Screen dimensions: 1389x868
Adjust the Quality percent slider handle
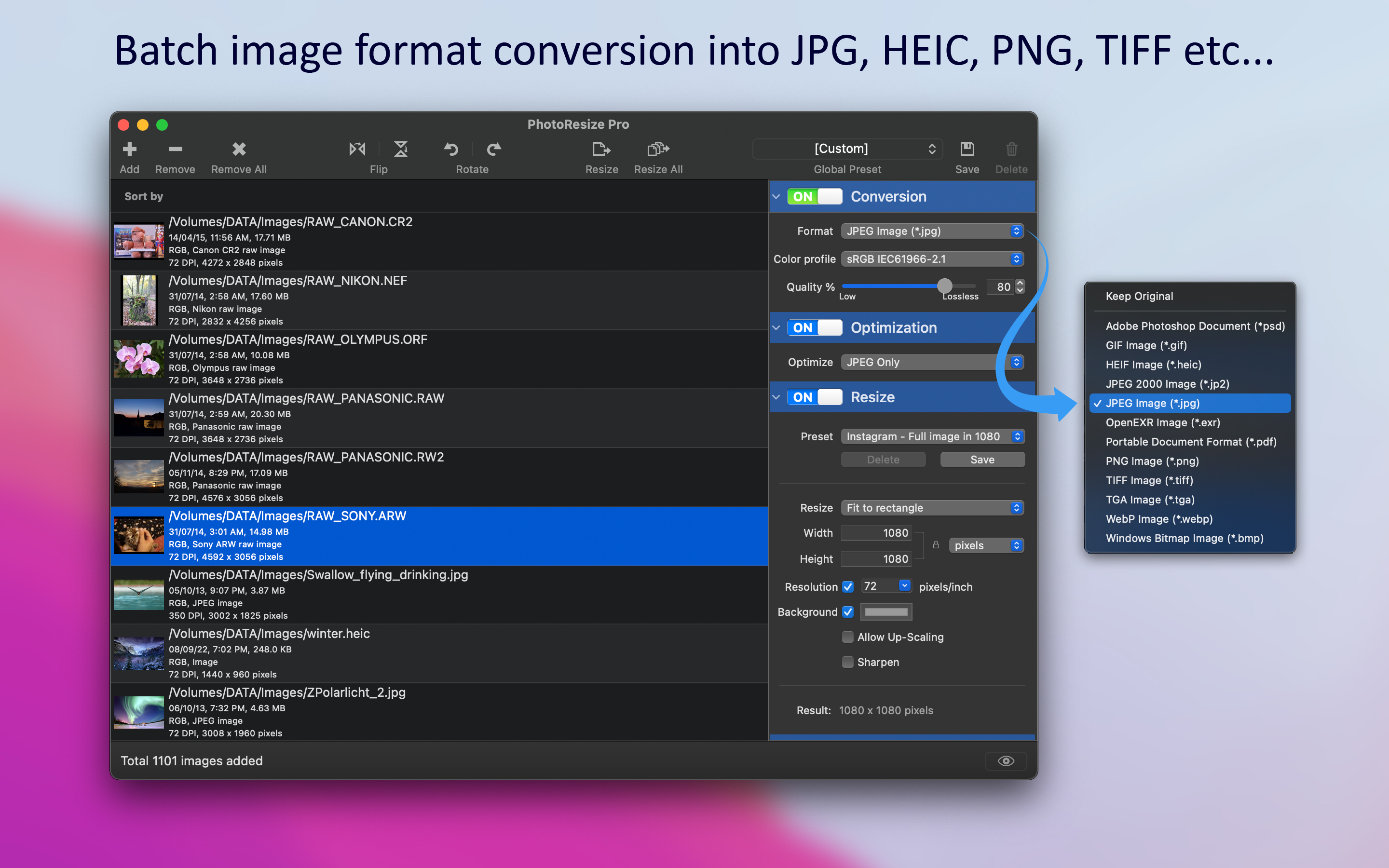tap(944, 285)
